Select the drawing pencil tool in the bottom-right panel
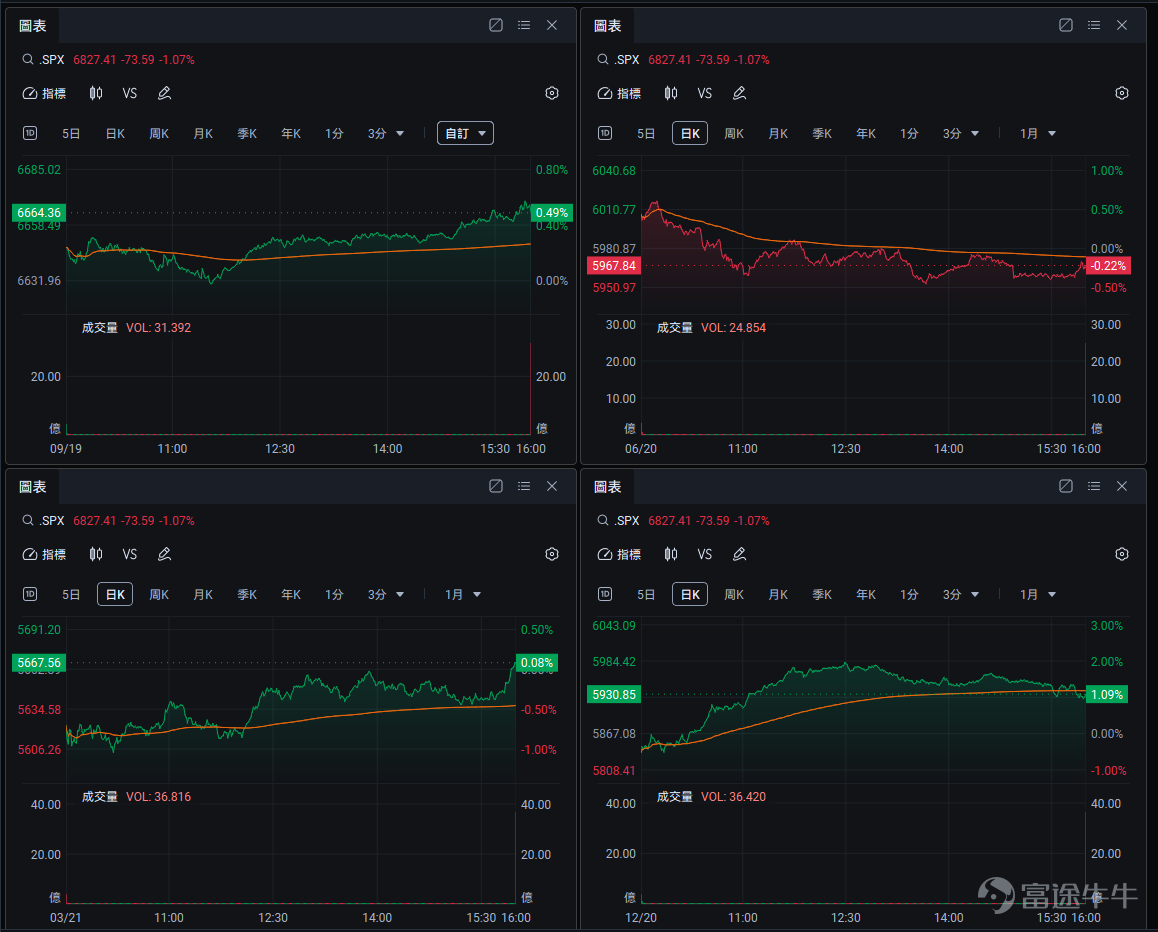Screen dimensions: 1158x932 click(x=739, y=554)
